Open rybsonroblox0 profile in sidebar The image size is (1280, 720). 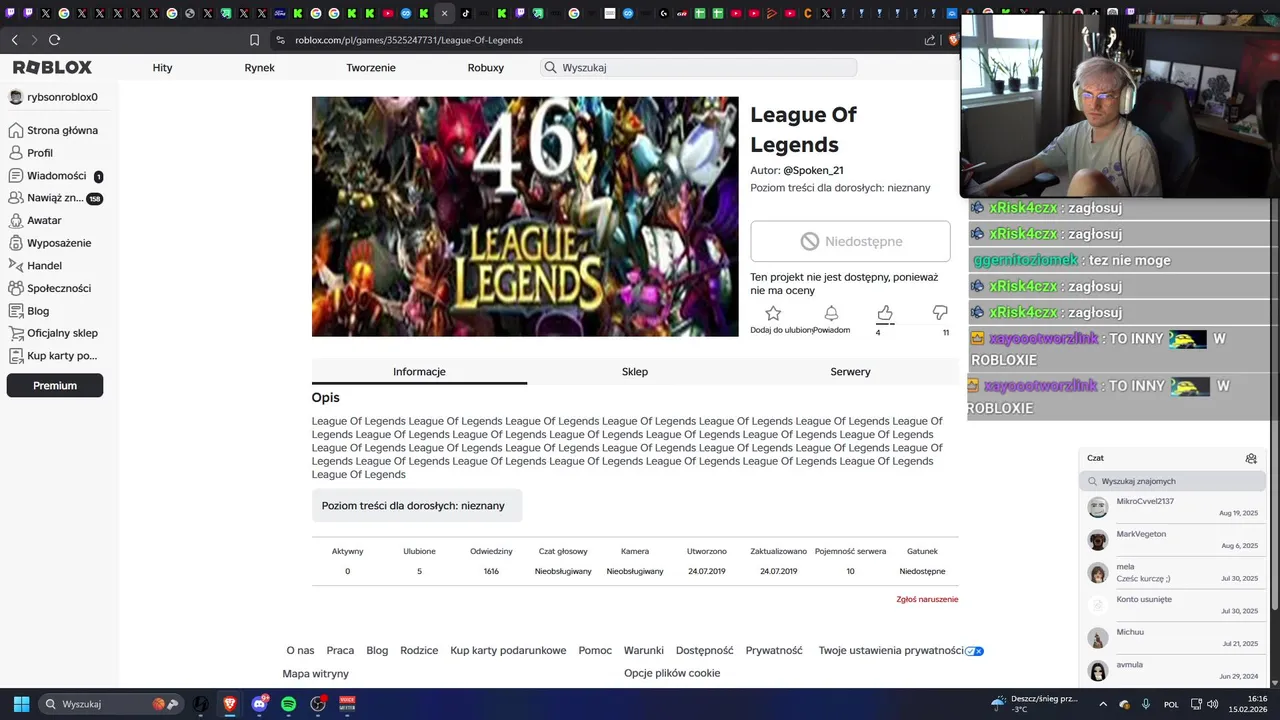coord(53,97)
